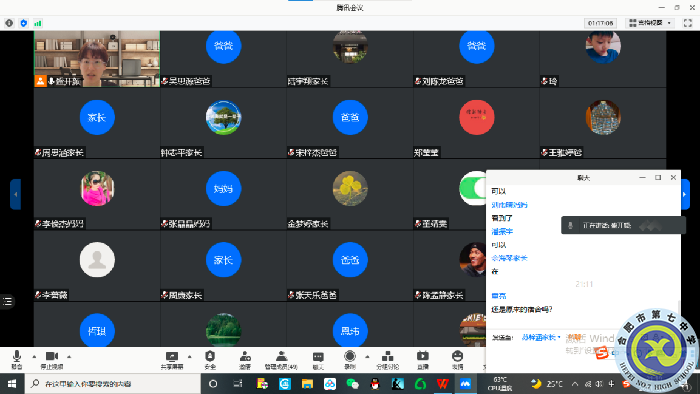Switch to Tencent Meeting taskbar icon
Viewport: 700px width, 394px height.
(465, 384)
